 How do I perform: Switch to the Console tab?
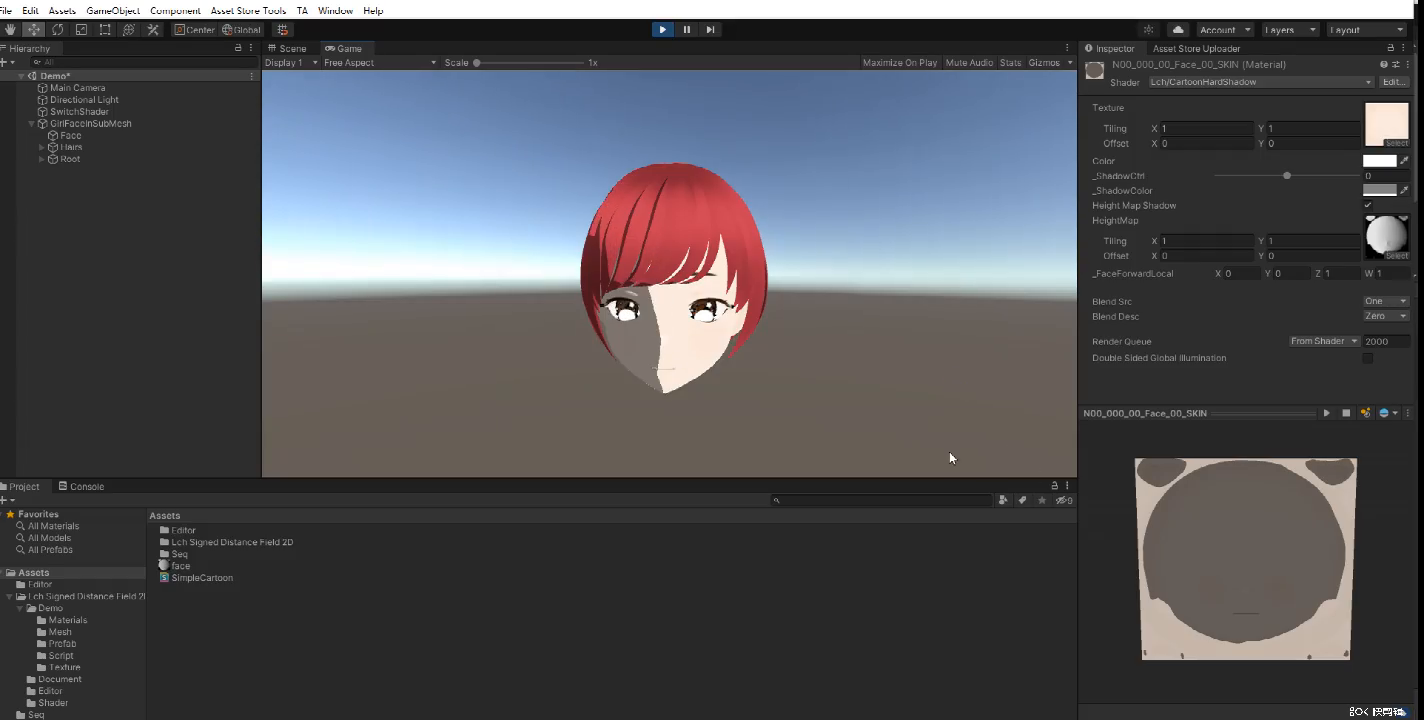[x=81, y=486]
